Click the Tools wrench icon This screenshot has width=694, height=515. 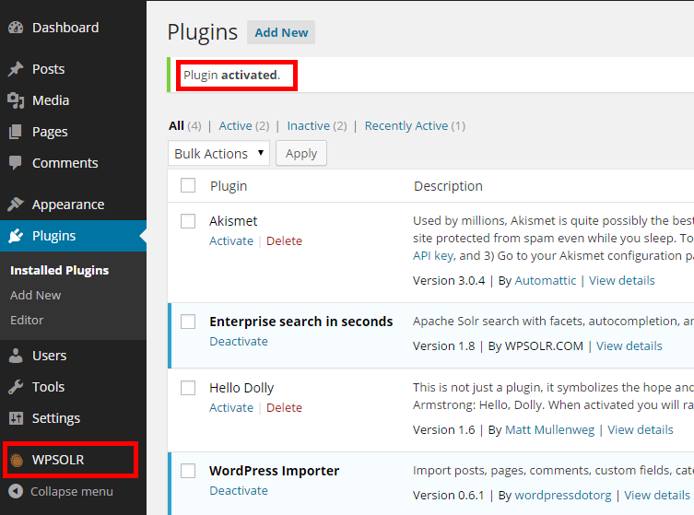coord(15,387)
